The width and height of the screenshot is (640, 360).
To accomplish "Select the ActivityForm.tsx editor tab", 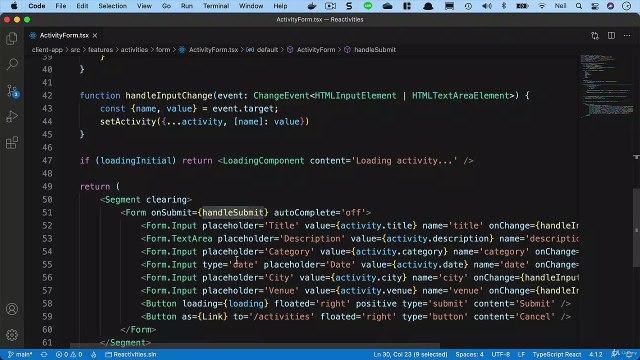I will pos(63,36).
